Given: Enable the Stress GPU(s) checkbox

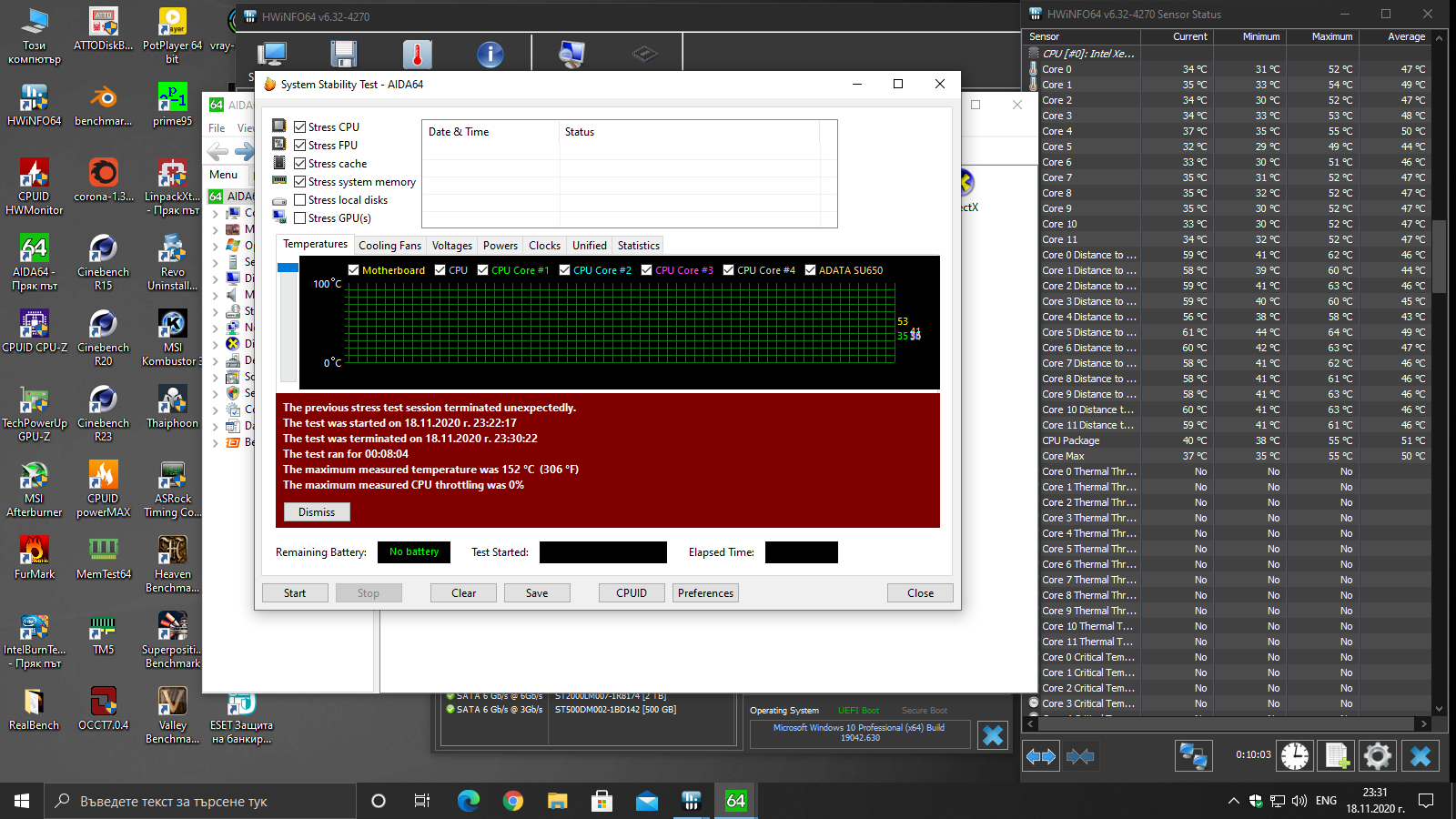Looking at the screenshot, I should (299, 217).
